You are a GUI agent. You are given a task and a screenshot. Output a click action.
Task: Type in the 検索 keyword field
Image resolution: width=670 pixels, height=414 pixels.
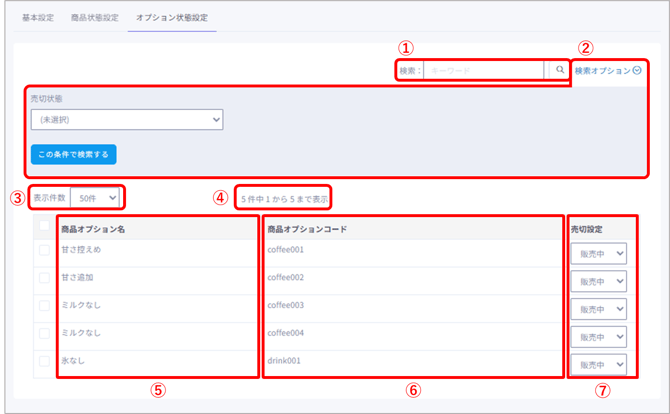coord(485,71)
